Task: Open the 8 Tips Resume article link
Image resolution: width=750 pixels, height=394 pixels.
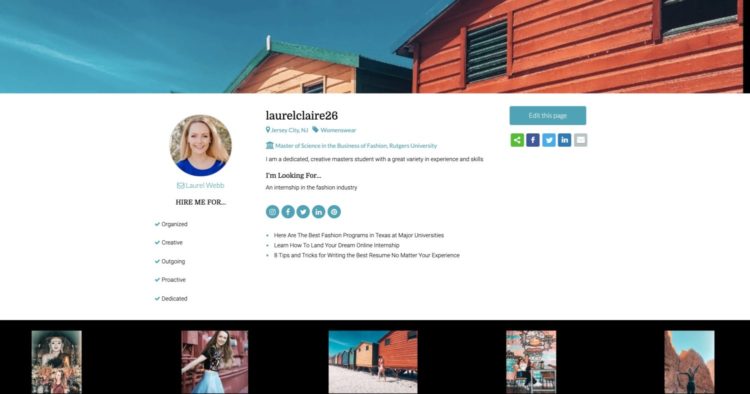Action: 366,255
